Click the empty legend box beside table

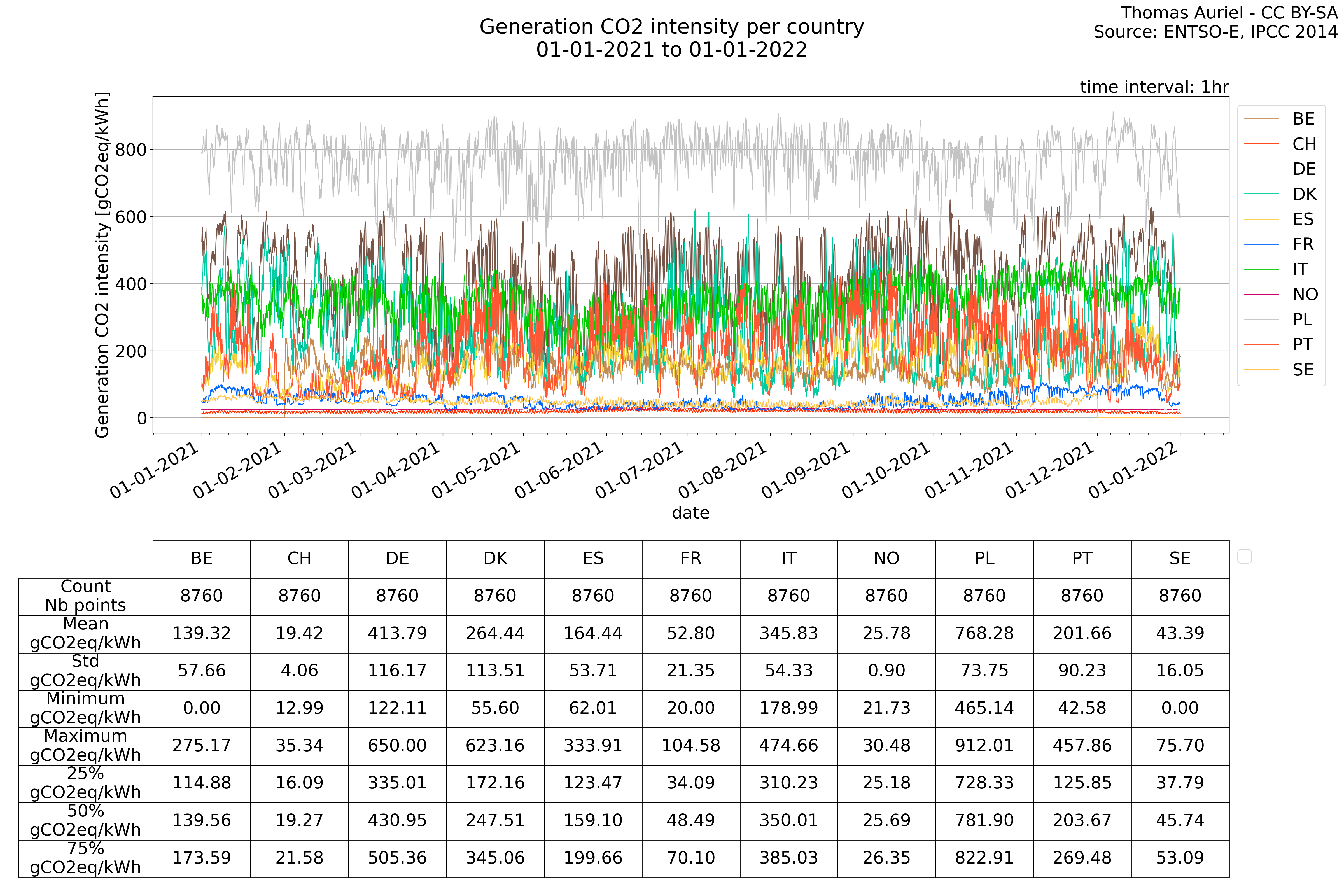coord(1244,556)
